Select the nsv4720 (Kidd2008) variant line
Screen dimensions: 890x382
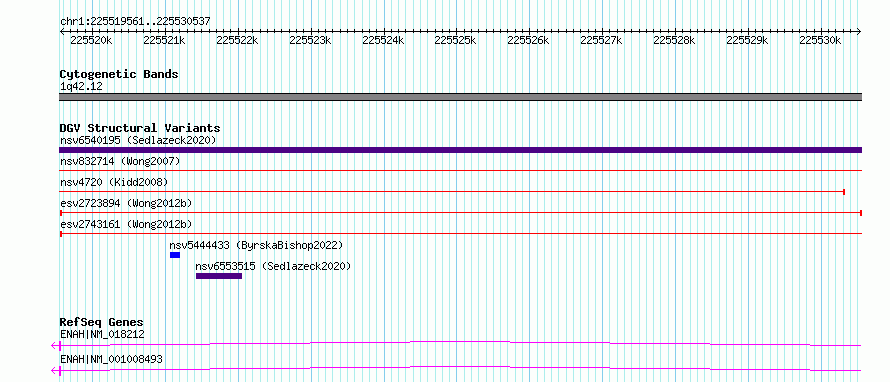click(x=452, y=192)
